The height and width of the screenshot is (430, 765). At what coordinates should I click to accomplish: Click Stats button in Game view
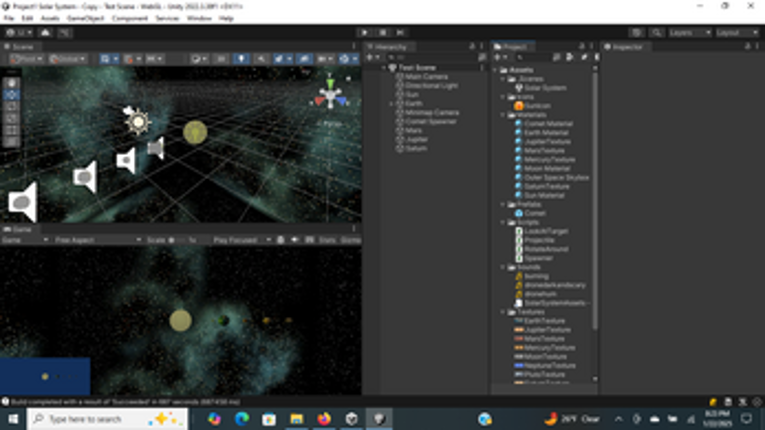(327, 240)
